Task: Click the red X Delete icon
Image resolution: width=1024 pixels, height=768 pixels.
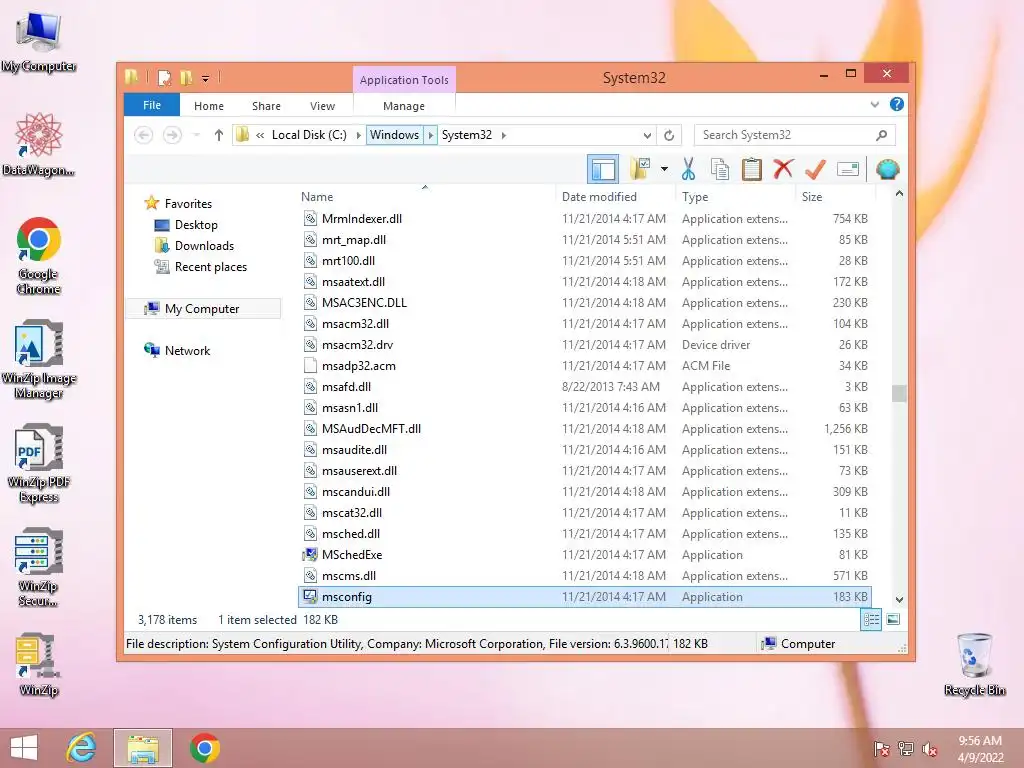Action: 783,169
